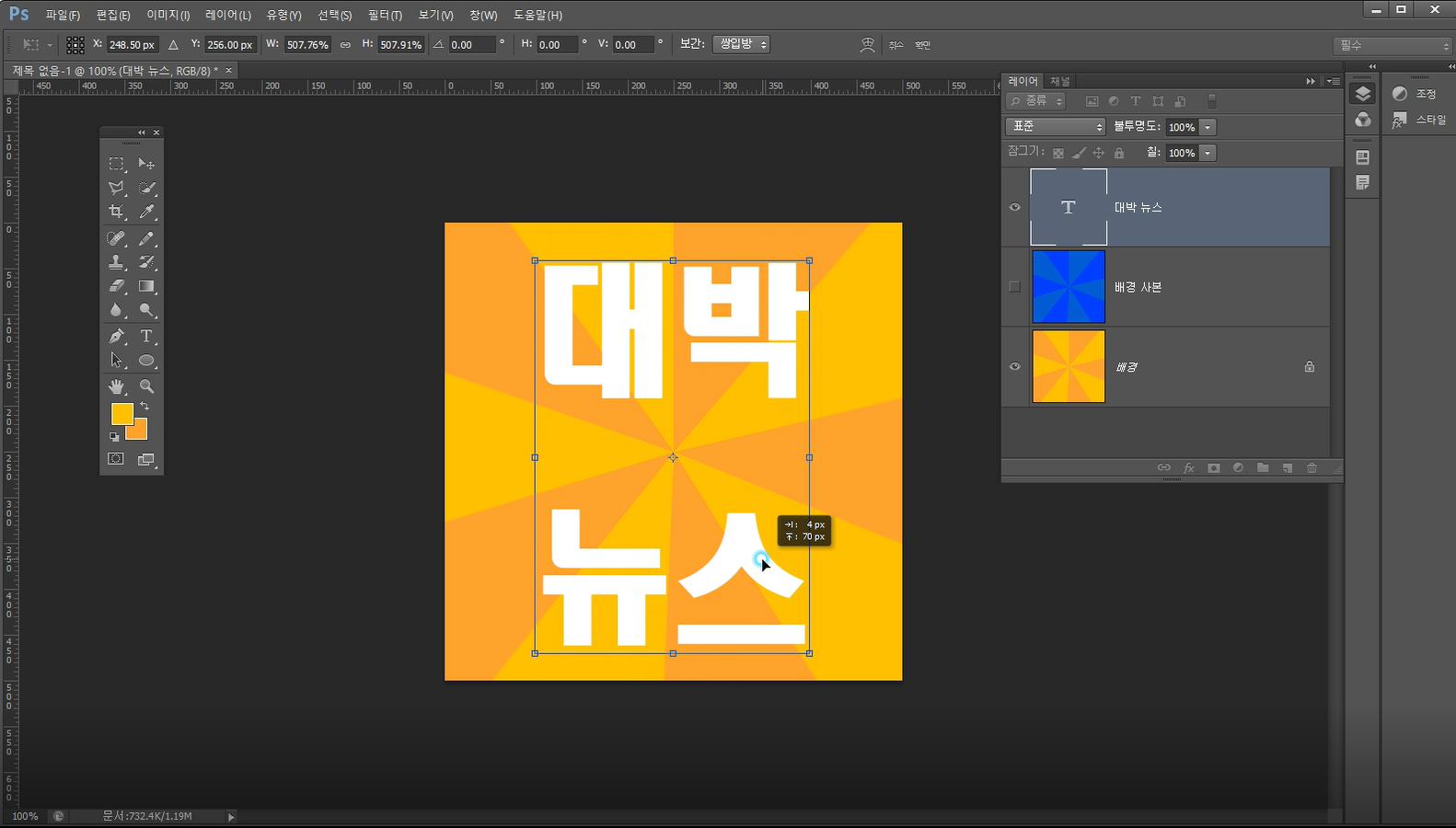Select the Polygonal Lasso tool

(117, 188)
